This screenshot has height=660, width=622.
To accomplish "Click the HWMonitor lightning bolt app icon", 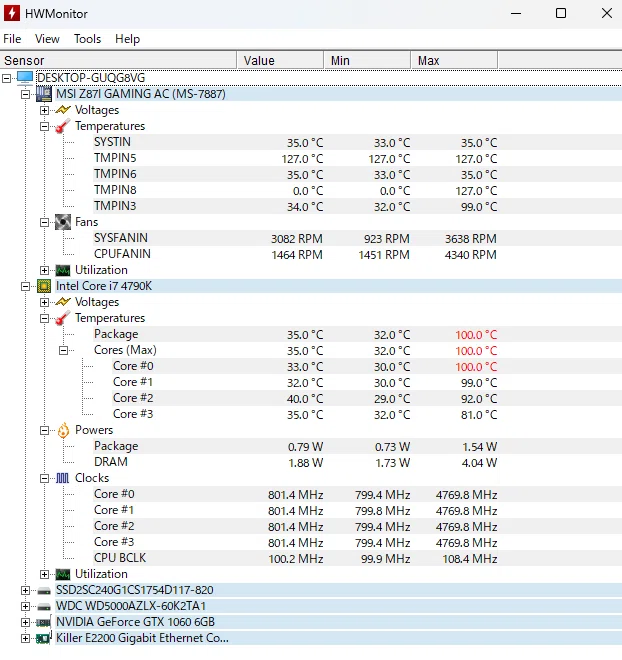I will pos(11,13).
